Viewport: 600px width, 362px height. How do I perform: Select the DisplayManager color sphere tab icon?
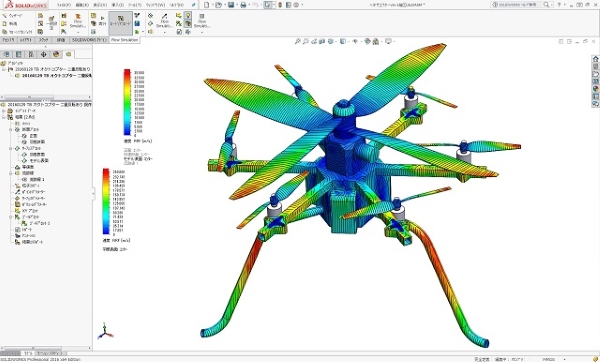click(x=56, y=54)
